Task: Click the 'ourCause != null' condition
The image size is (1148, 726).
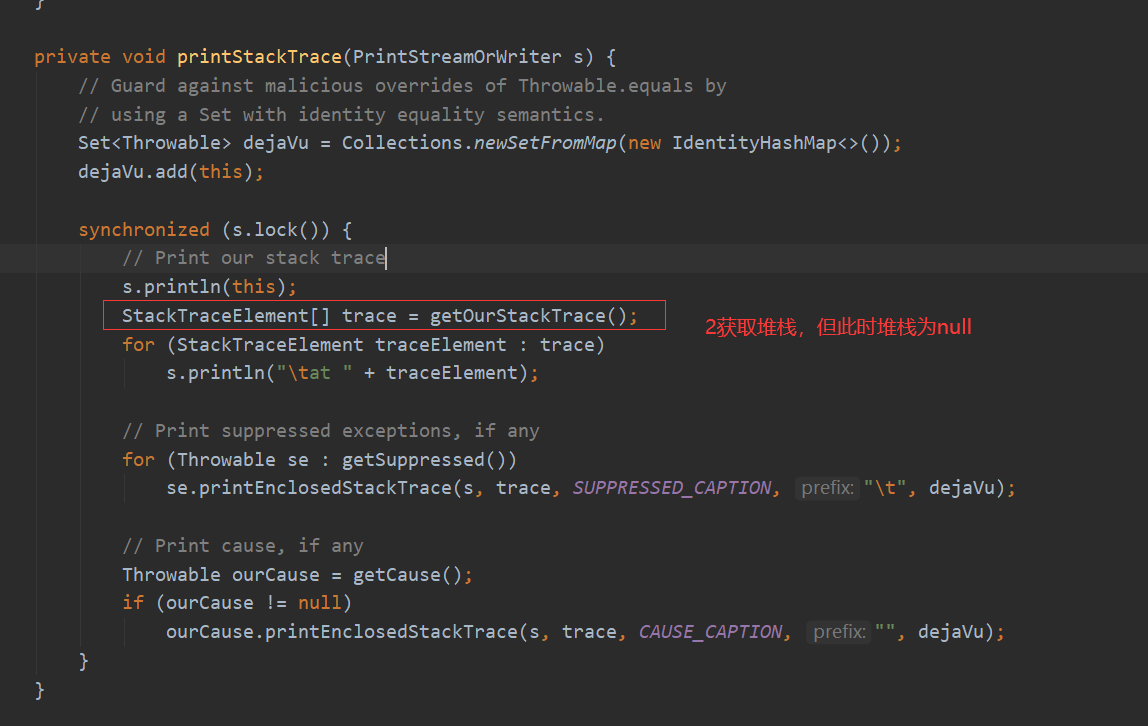Action: pos(254,603)
